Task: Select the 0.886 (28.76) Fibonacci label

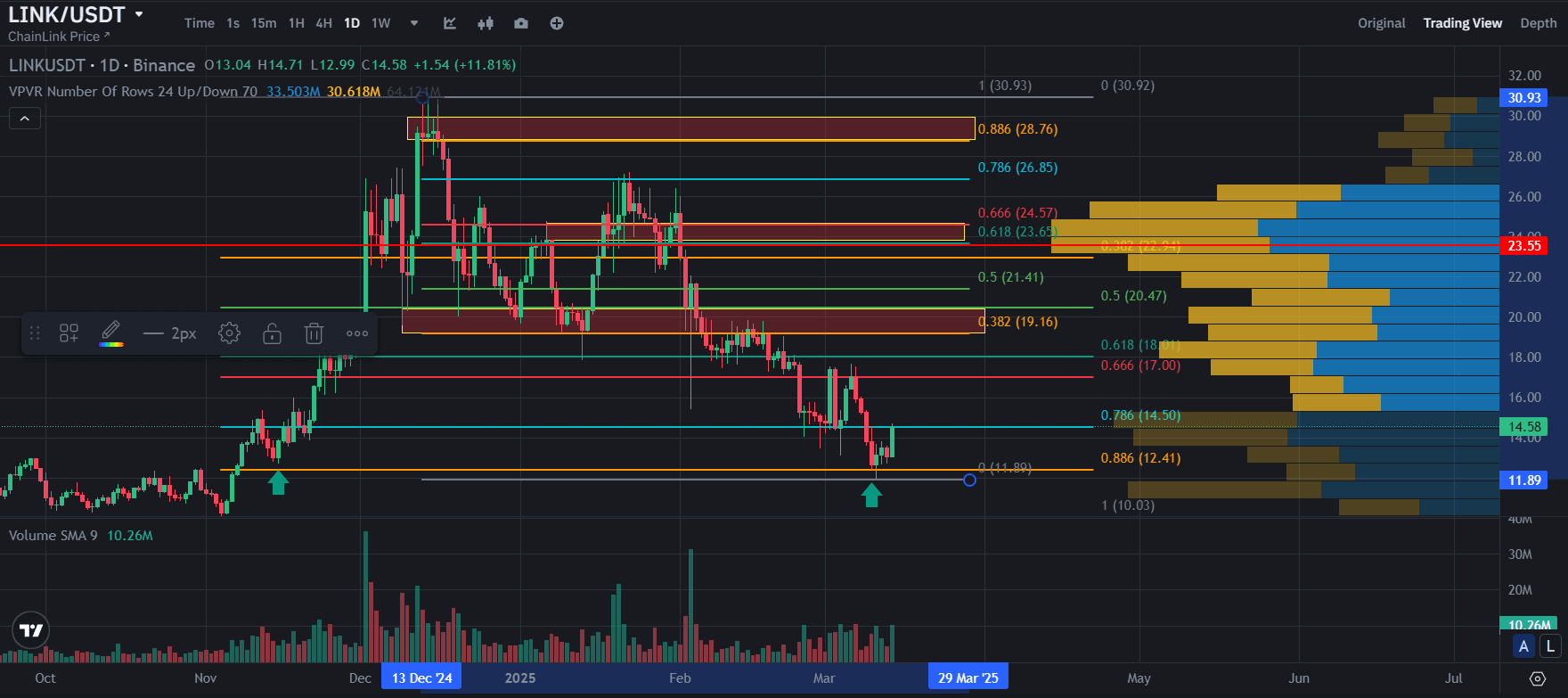Action: [1017, 129]
